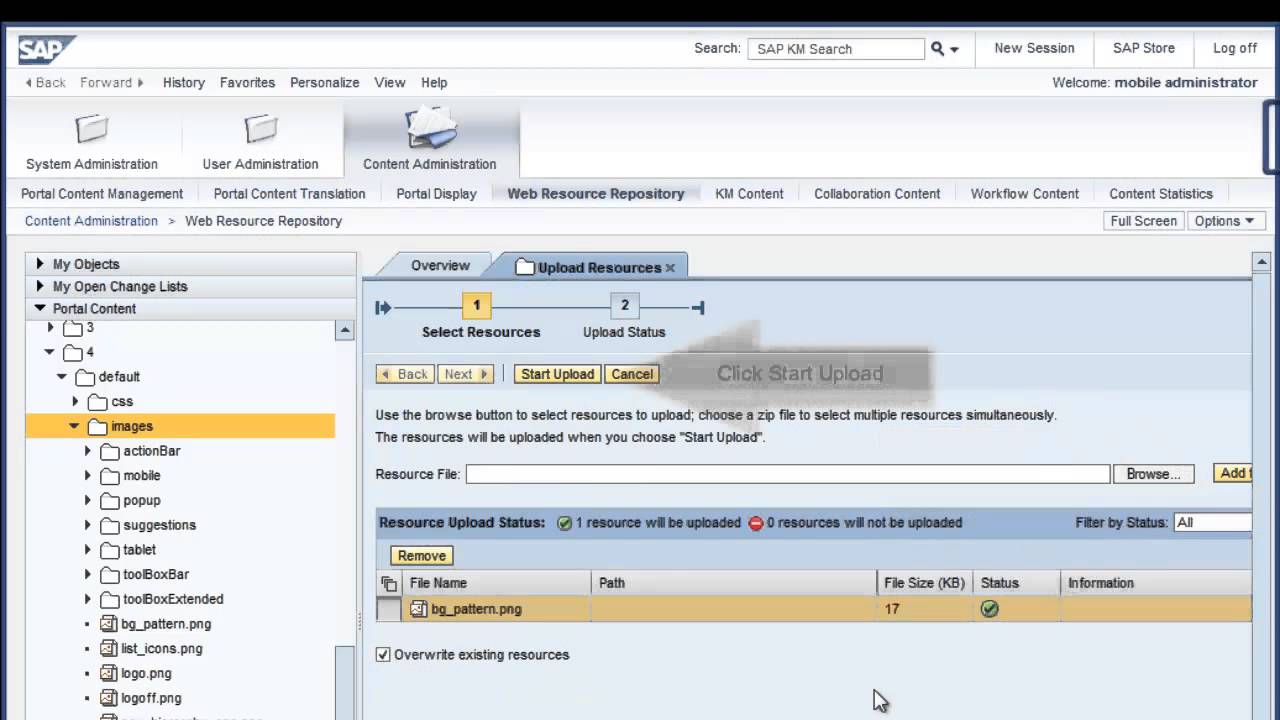
Task: Expand the images folder's actionBar subfolder
Action: (x=88, y=451)
